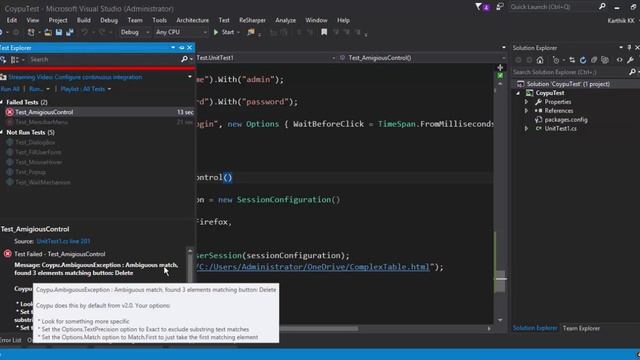Click Solution Explorer Properties wrench icon

tap(631, 60)
